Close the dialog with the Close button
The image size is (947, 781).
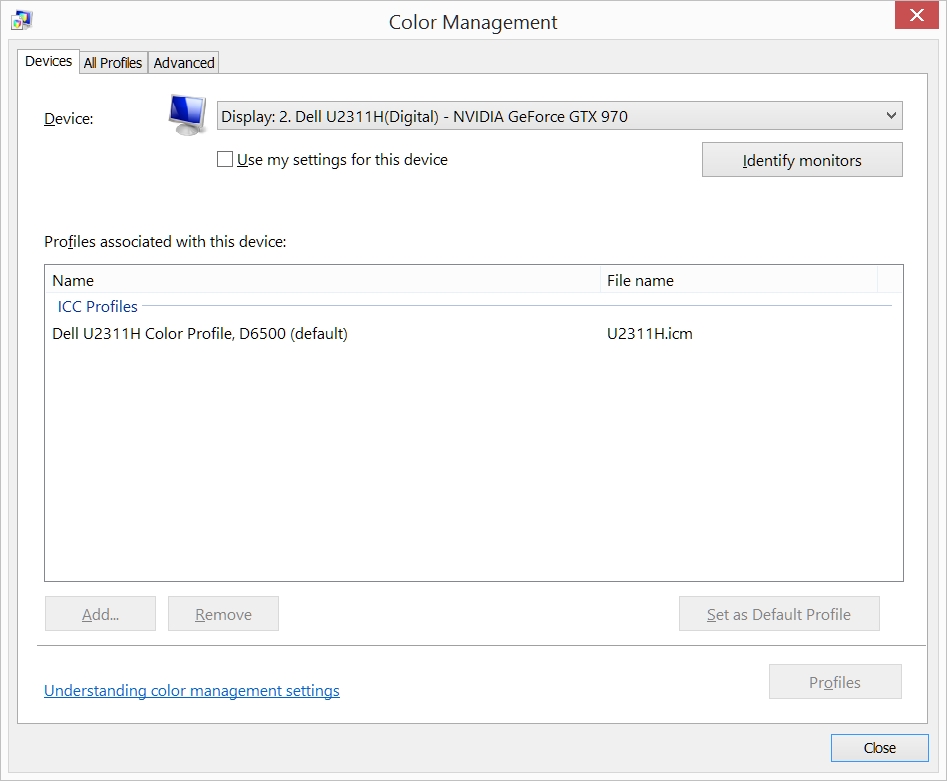879,748
